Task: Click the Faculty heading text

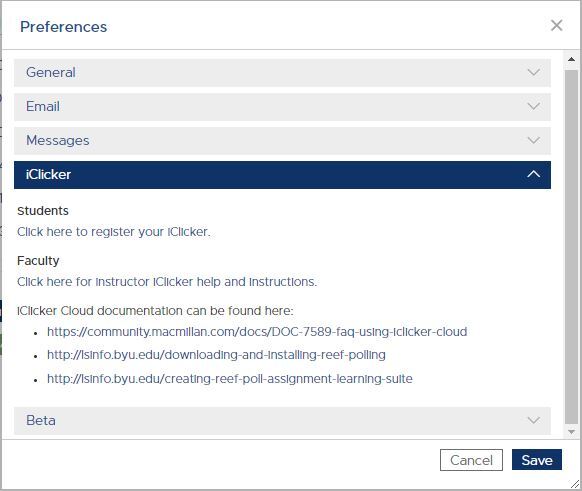Action: 38,261
